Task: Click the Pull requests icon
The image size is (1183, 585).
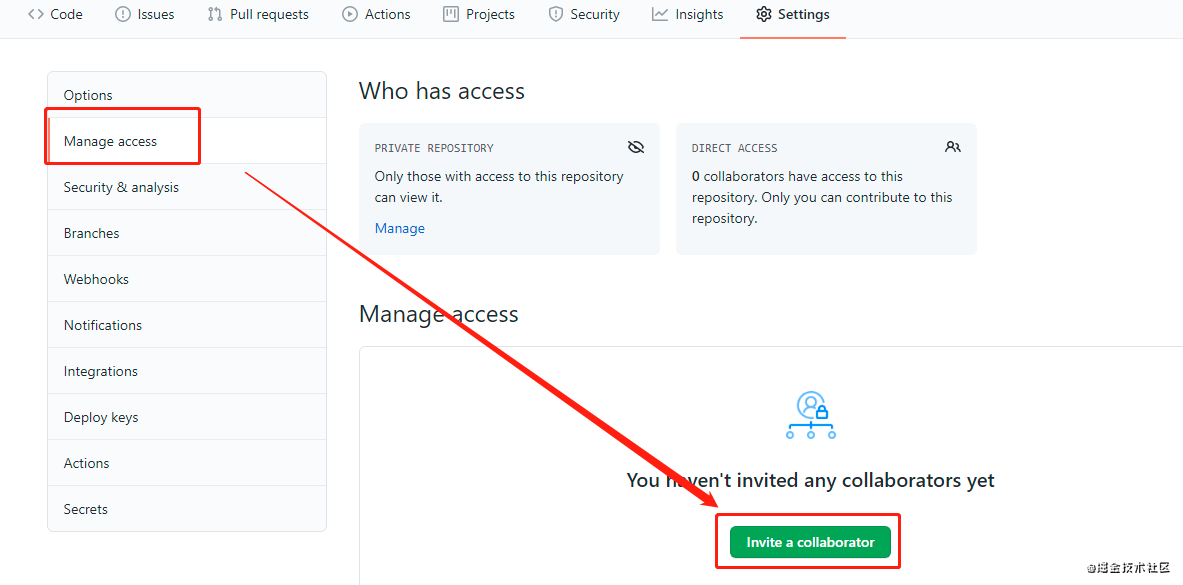Action: click(x=215, y=14)
